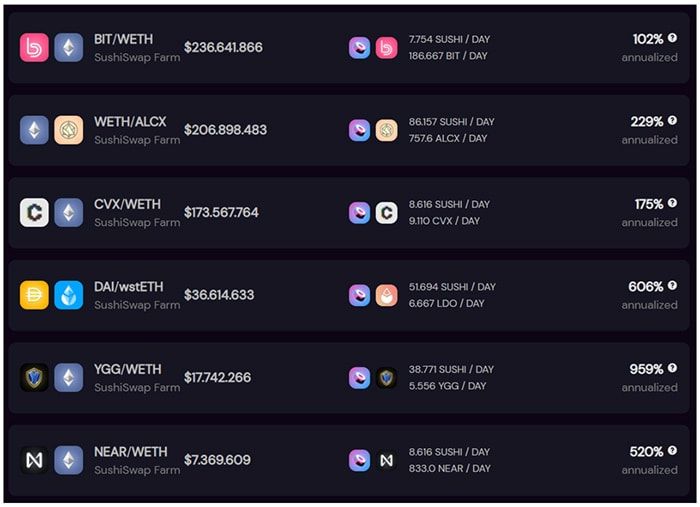The width and height of the screenshot is (700, 507).
Task: Click the YGG shield token icon
Action: tap(34, 378)
